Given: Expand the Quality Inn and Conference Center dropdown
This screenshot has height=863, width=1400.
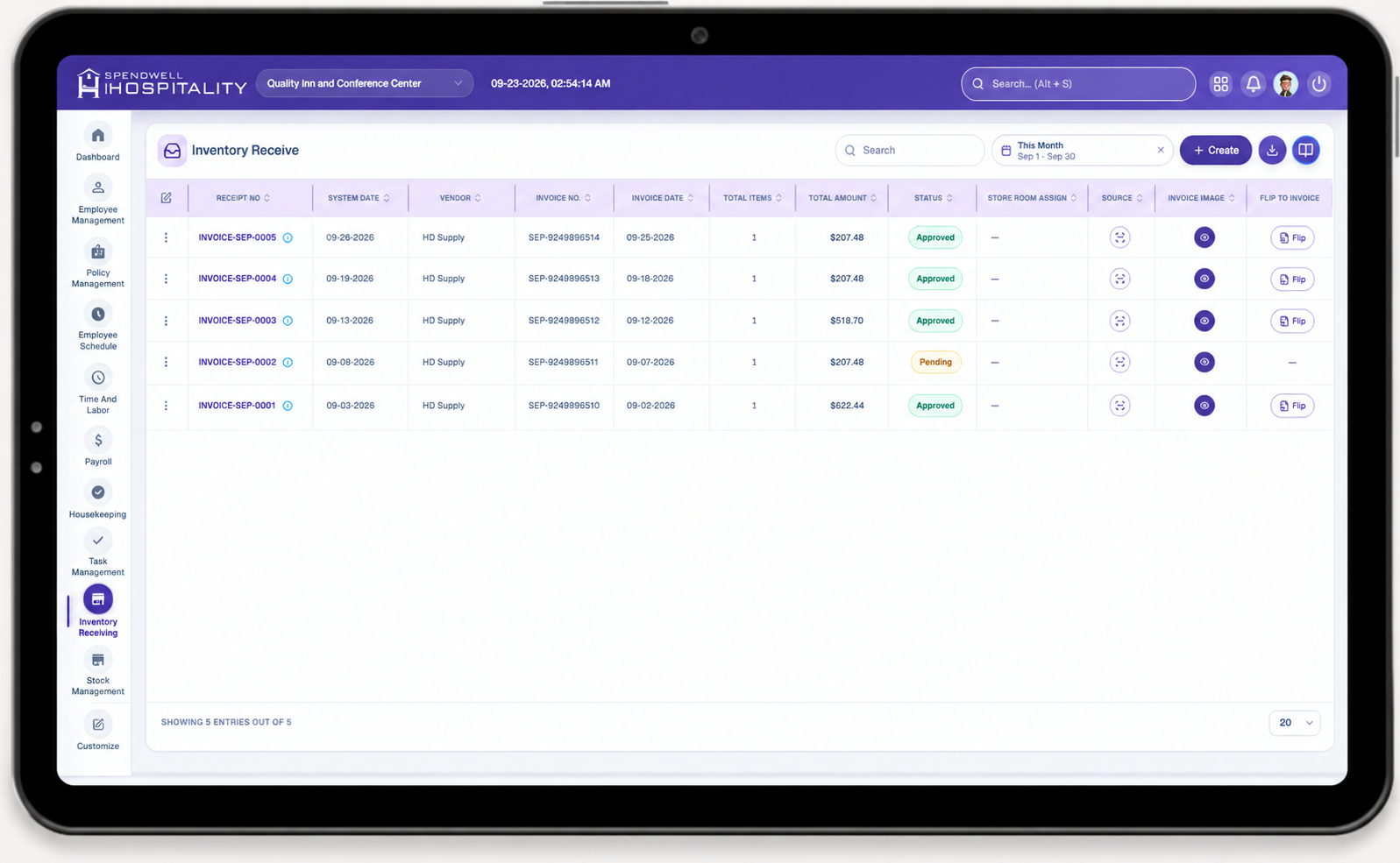Looking at the screenshot, I should pos(365,83).
